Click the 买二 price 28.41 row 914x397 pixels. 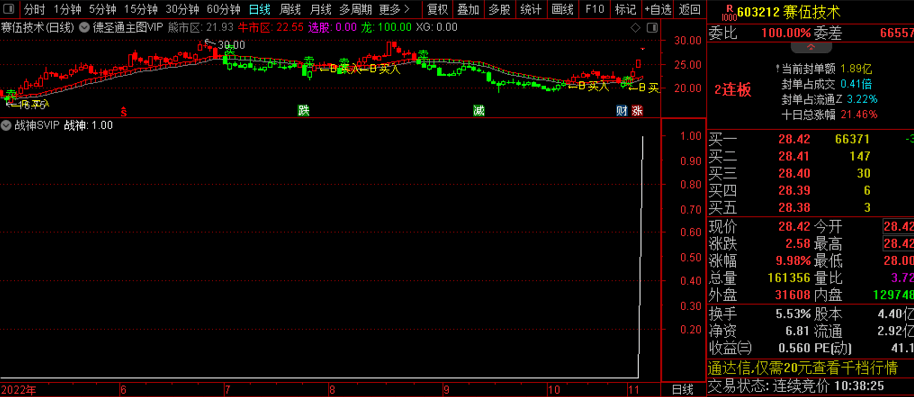[x=810, y=156]
